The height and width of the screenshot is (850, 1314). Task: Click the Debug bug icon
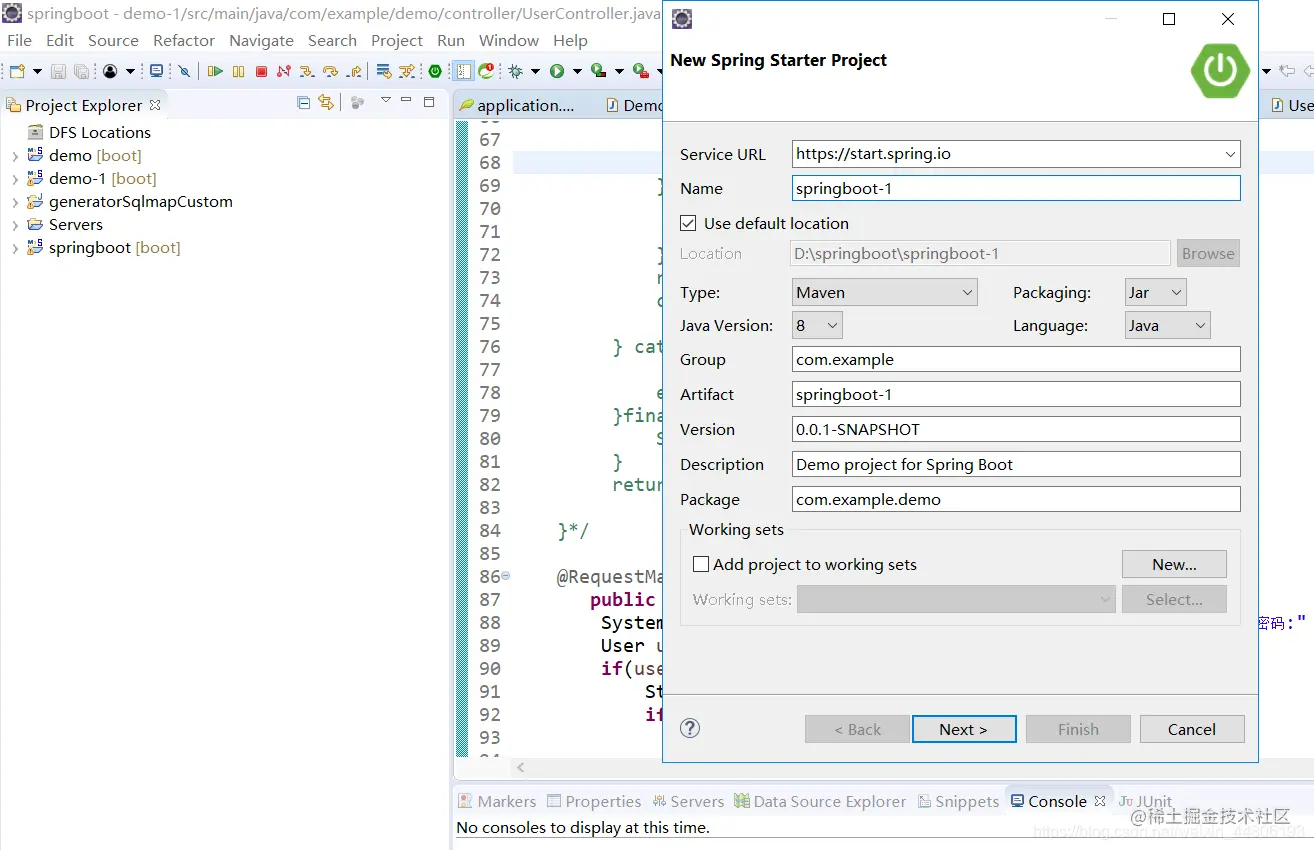pyautogui.click(x=516, y=71)
